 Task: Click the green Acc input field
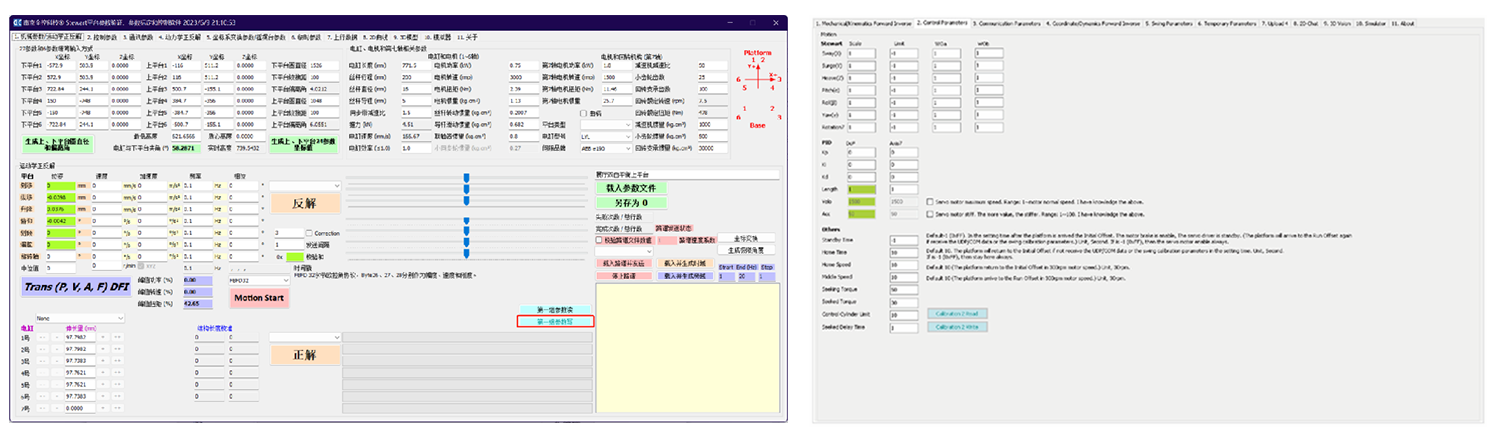point(861,213)
